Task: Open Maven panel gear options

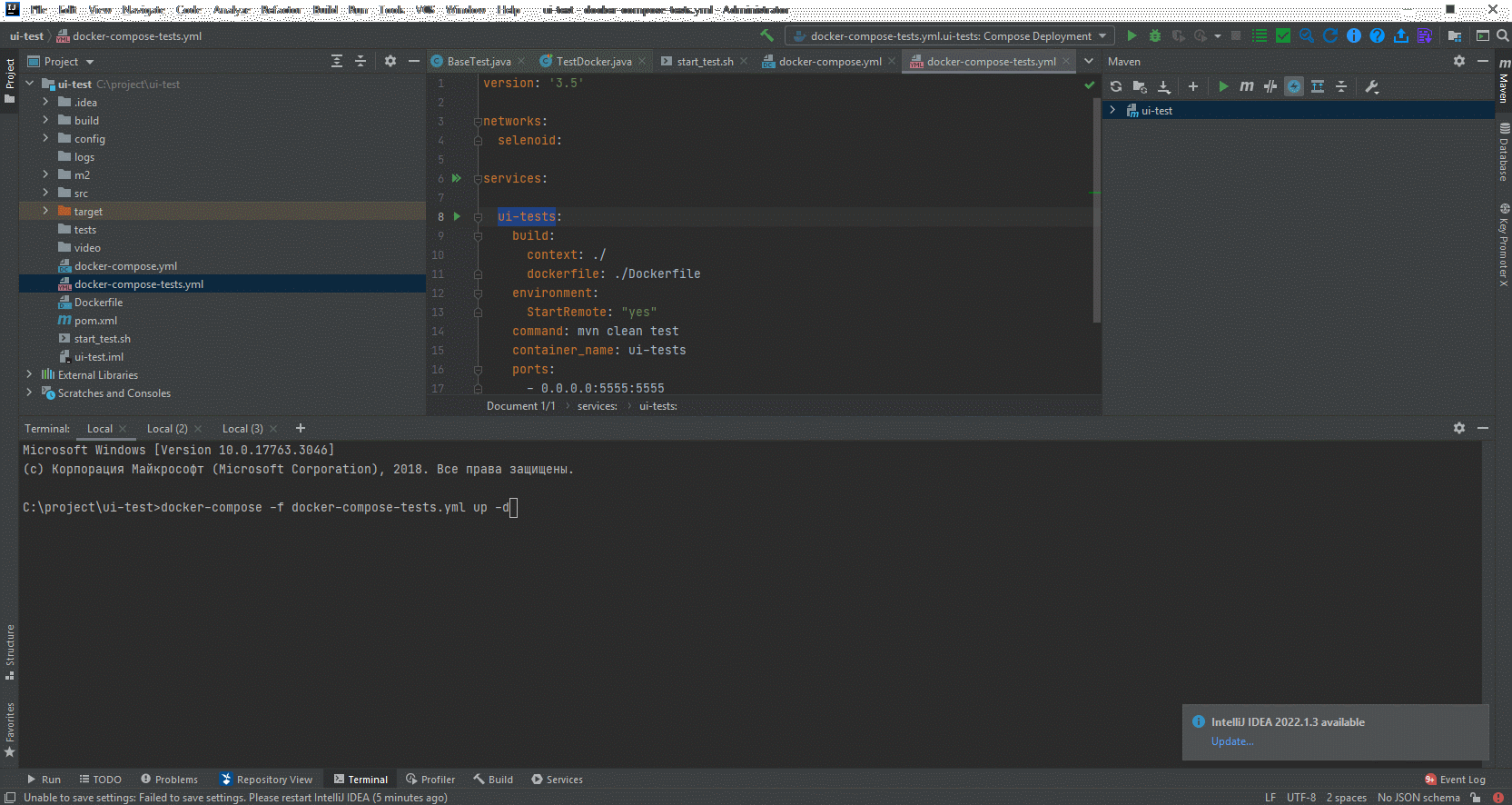Action: [x=1459, y=61]
